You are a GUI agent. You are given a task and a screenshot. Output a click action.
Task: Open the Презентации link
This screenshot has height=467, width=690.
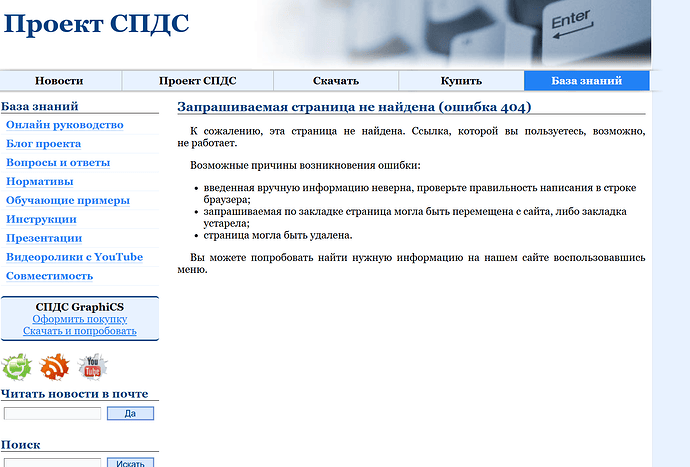tap(44, 239)
